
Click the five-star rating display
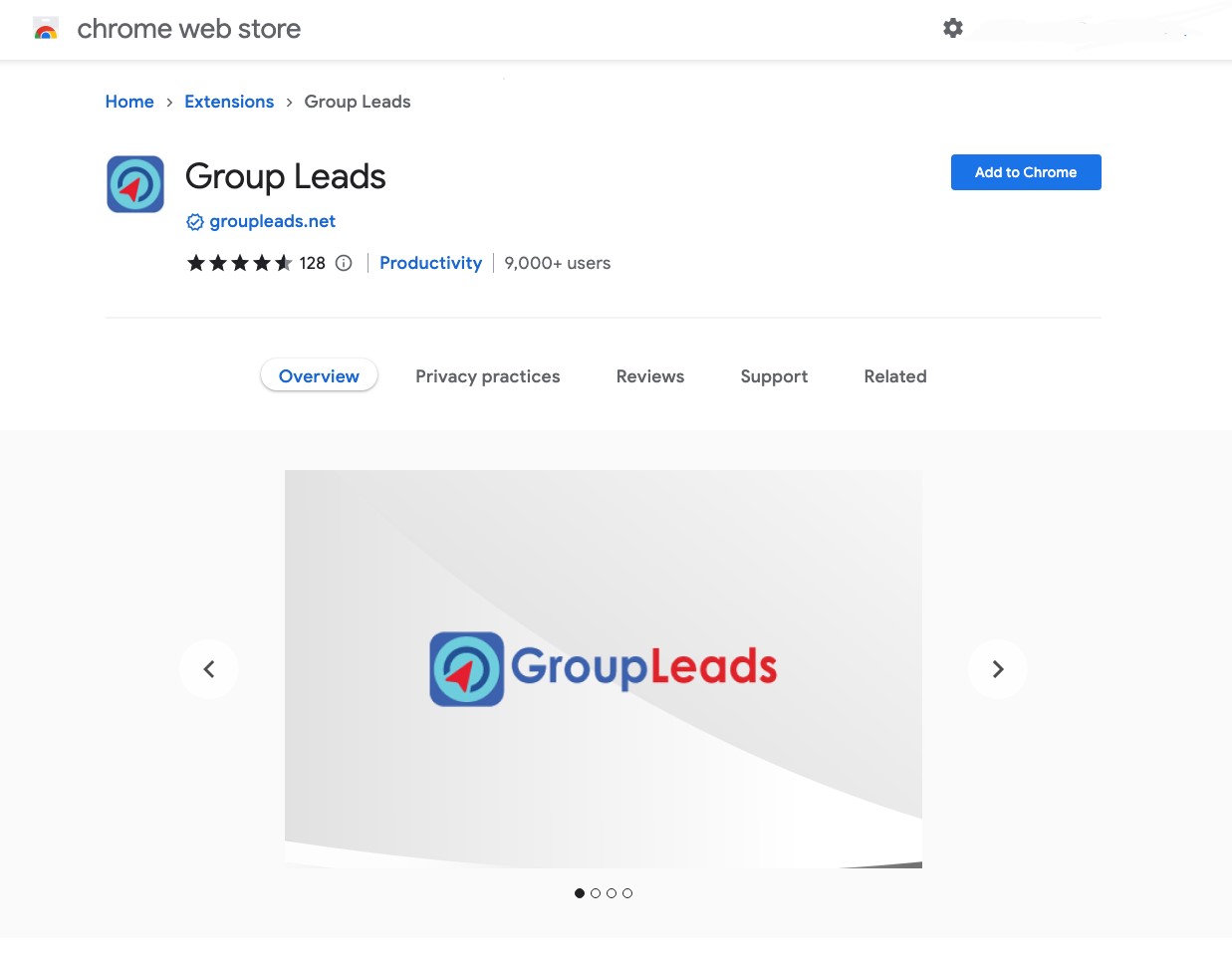click(x=240, y=263)
